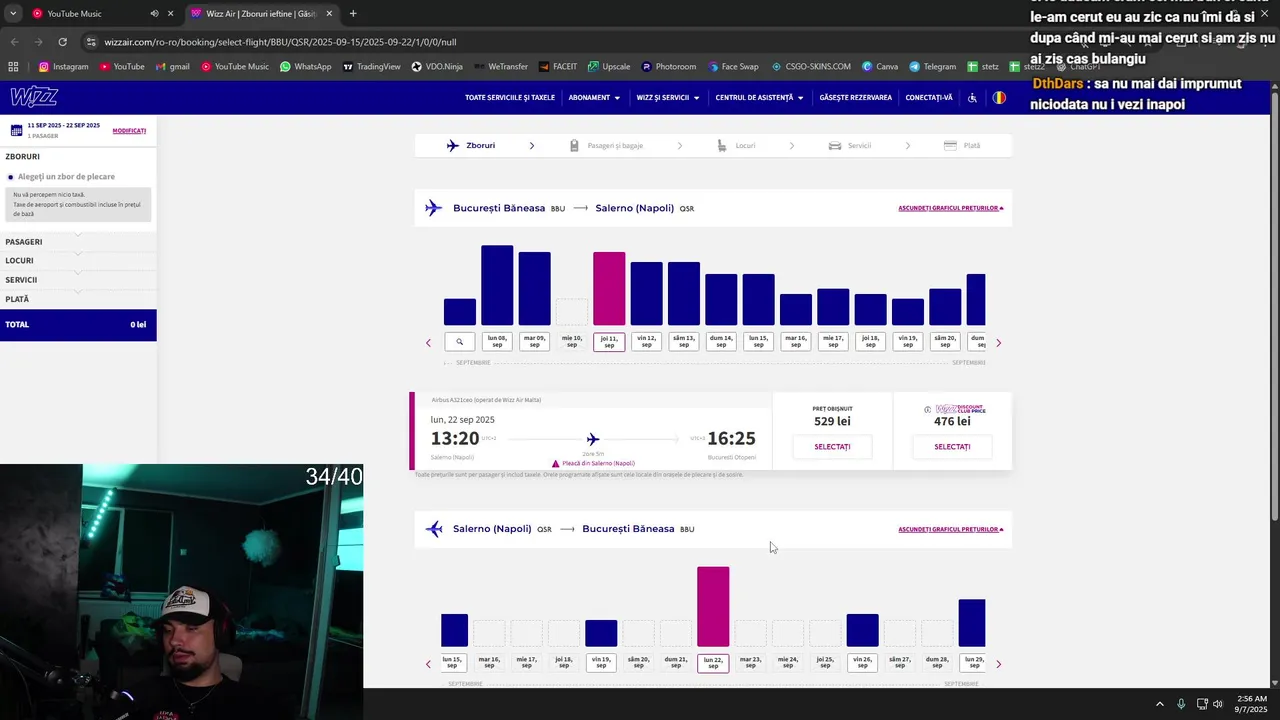
Task: Show hidden system tray icons
Action: (1160, 704)
